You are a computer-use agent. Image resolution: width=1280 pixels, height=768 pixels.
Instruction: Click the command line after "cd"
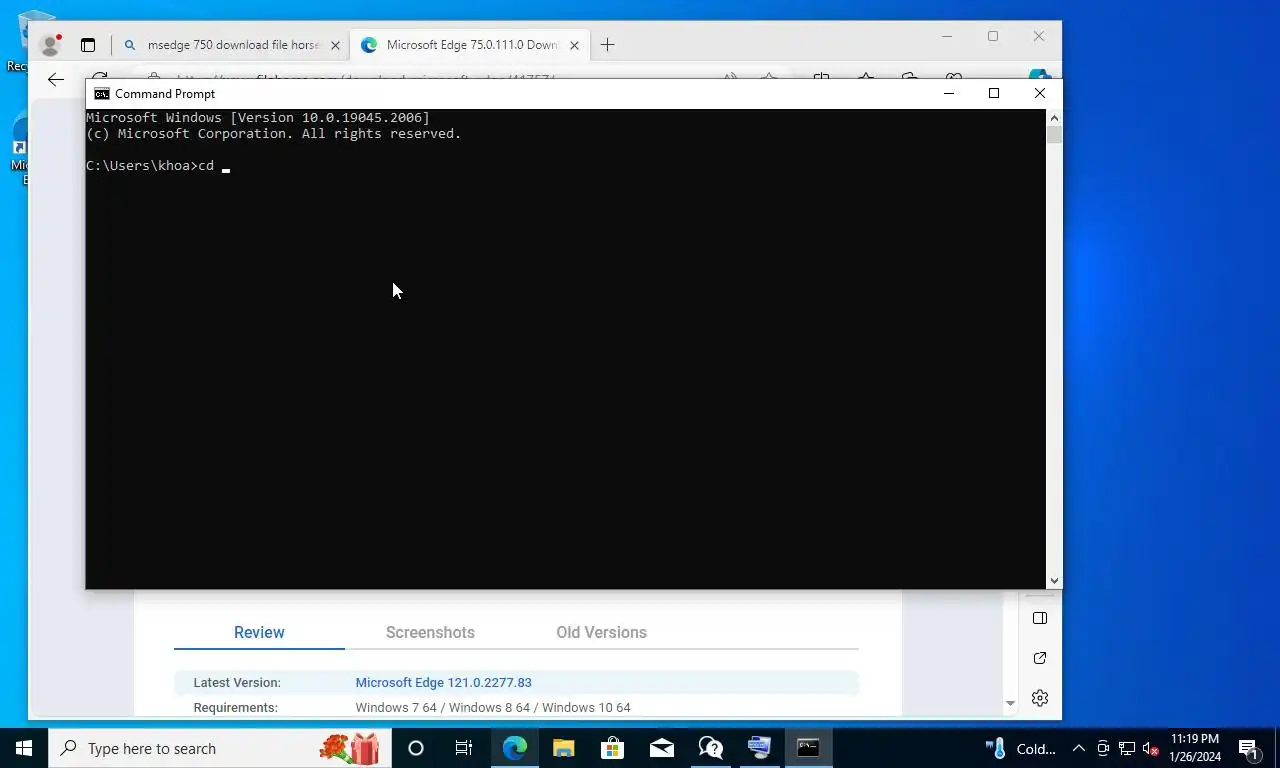[226, 166]
